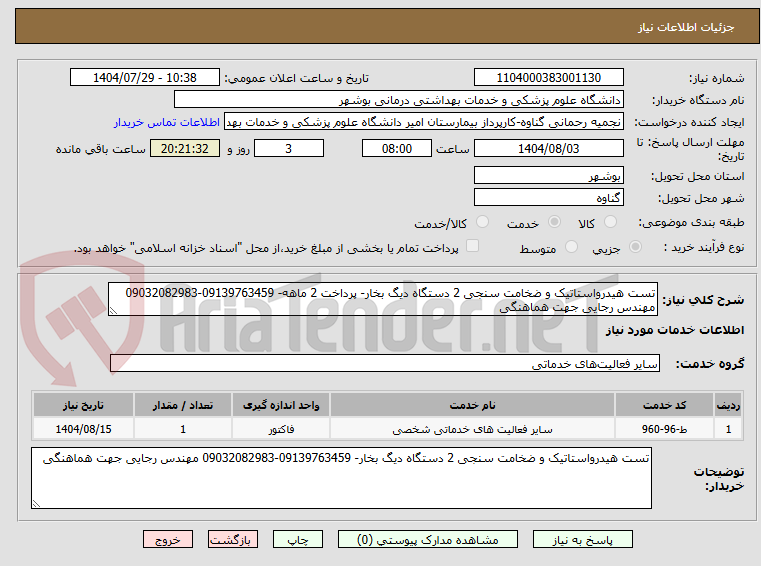This screenshot has height=566, width=761.
Task: Click service code cell ط-96-960
Action: click(x=664, y=429)
